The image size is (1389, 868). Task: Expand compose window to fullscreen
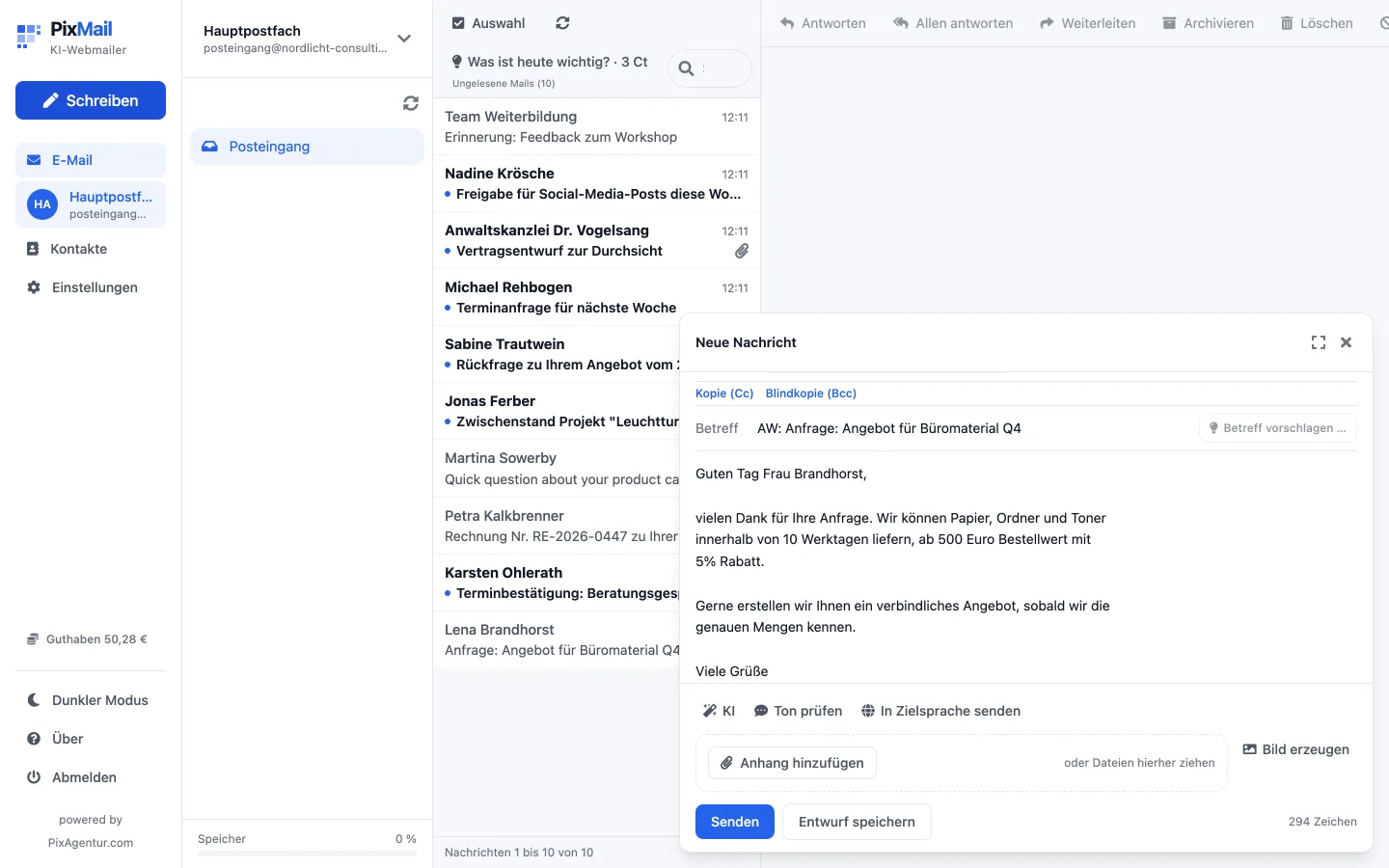pos(1319,342)
